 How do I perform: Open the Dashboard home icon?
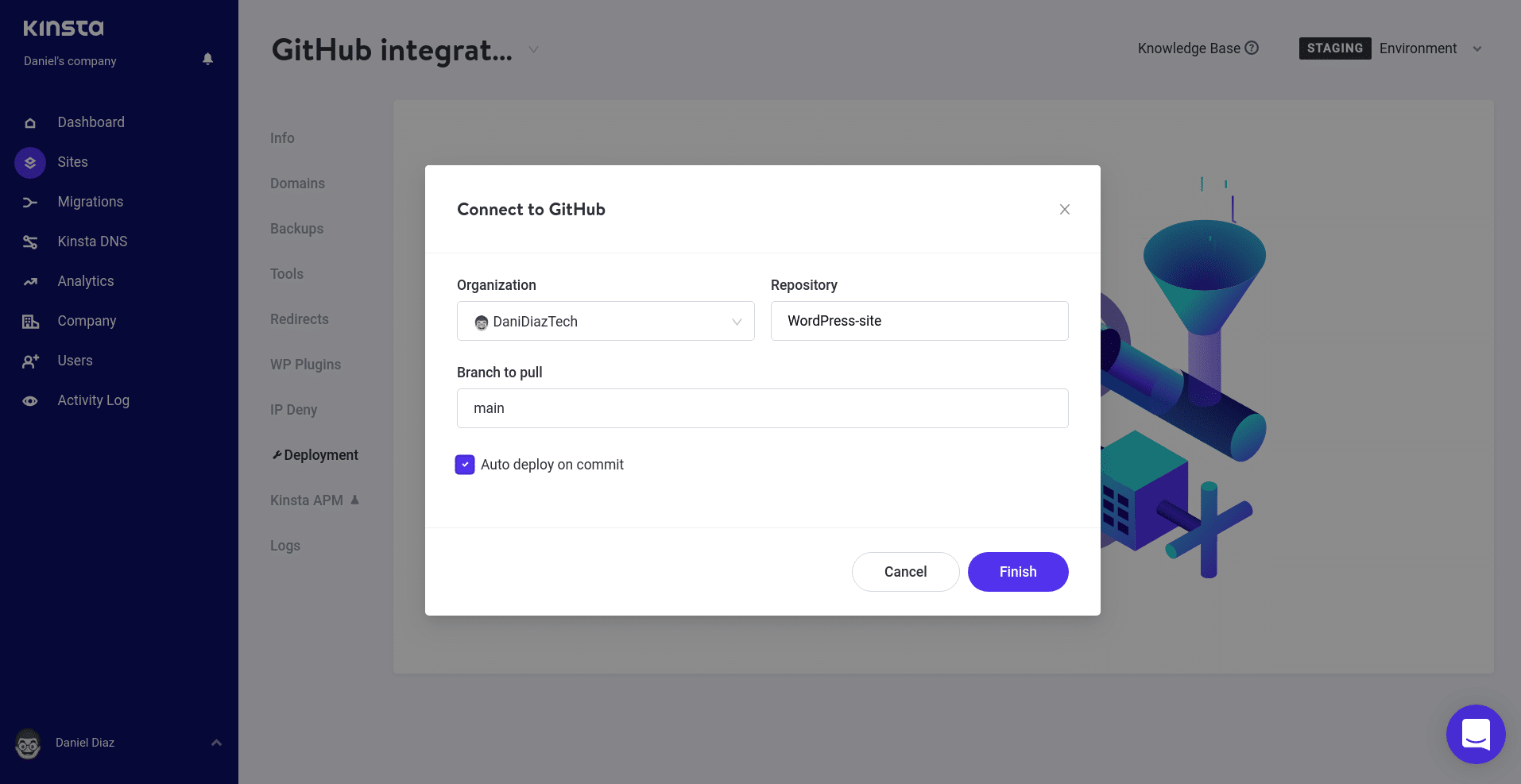(30, 123)
